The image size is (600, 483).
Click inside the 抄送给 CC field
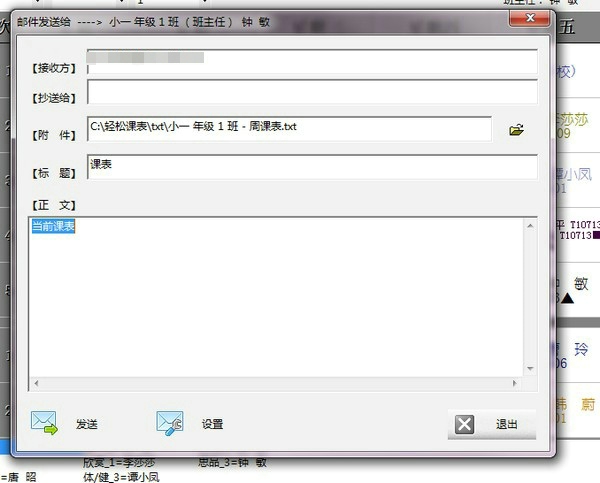[312, 92]
